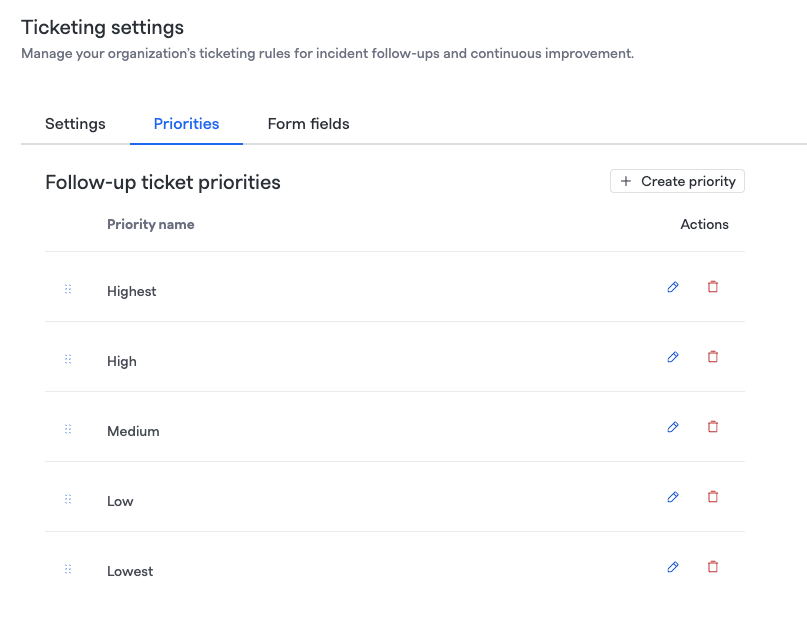Open the Form fields tab

point(308,124)
